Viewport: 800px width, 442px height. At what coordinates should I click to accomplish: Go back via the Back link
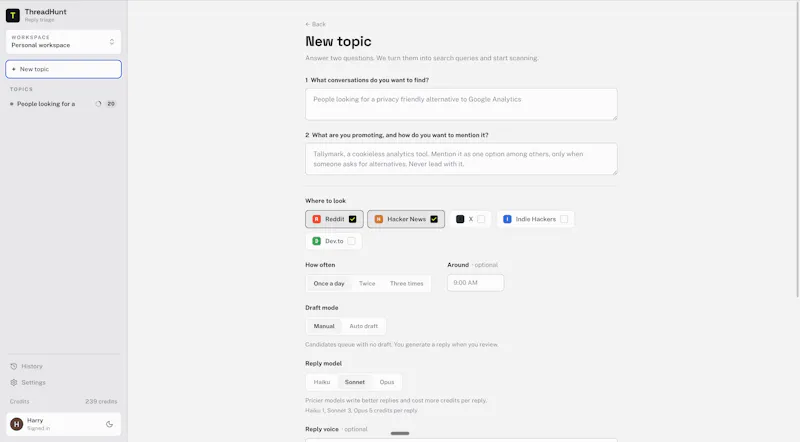[x=315, y=24]
